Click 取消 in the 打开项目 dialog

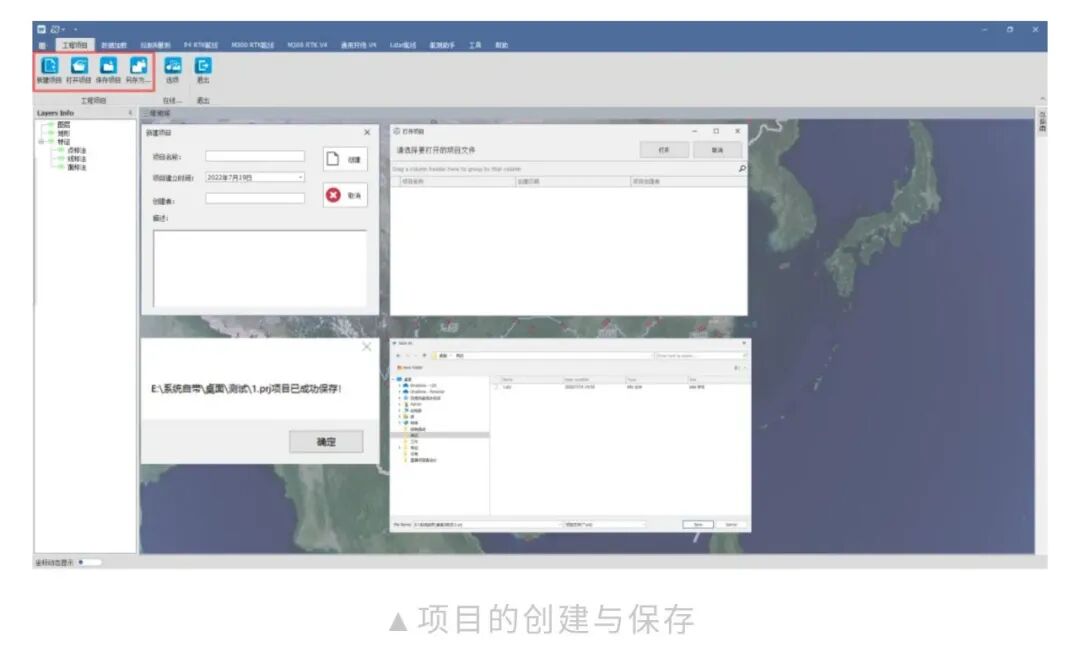717,150
